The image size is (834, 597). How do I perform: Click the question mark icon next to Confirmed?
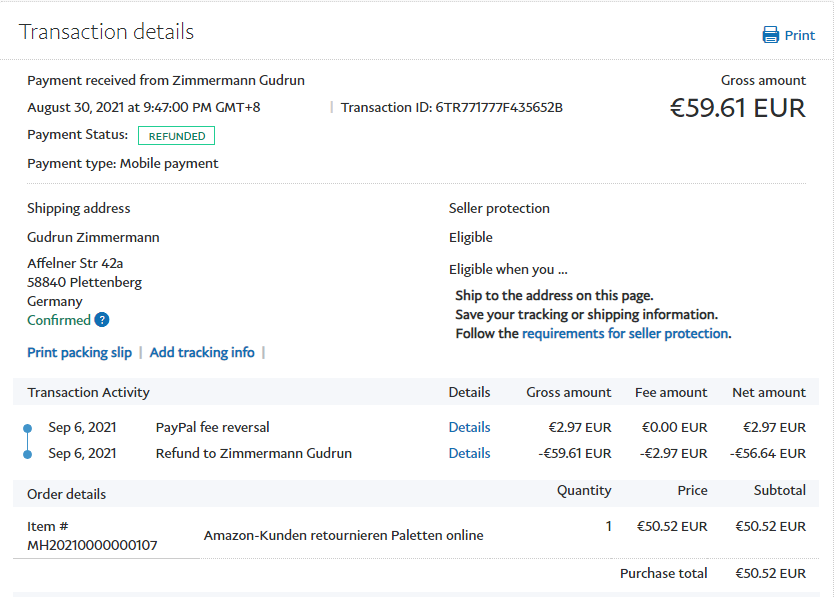(x=102, y=320)
